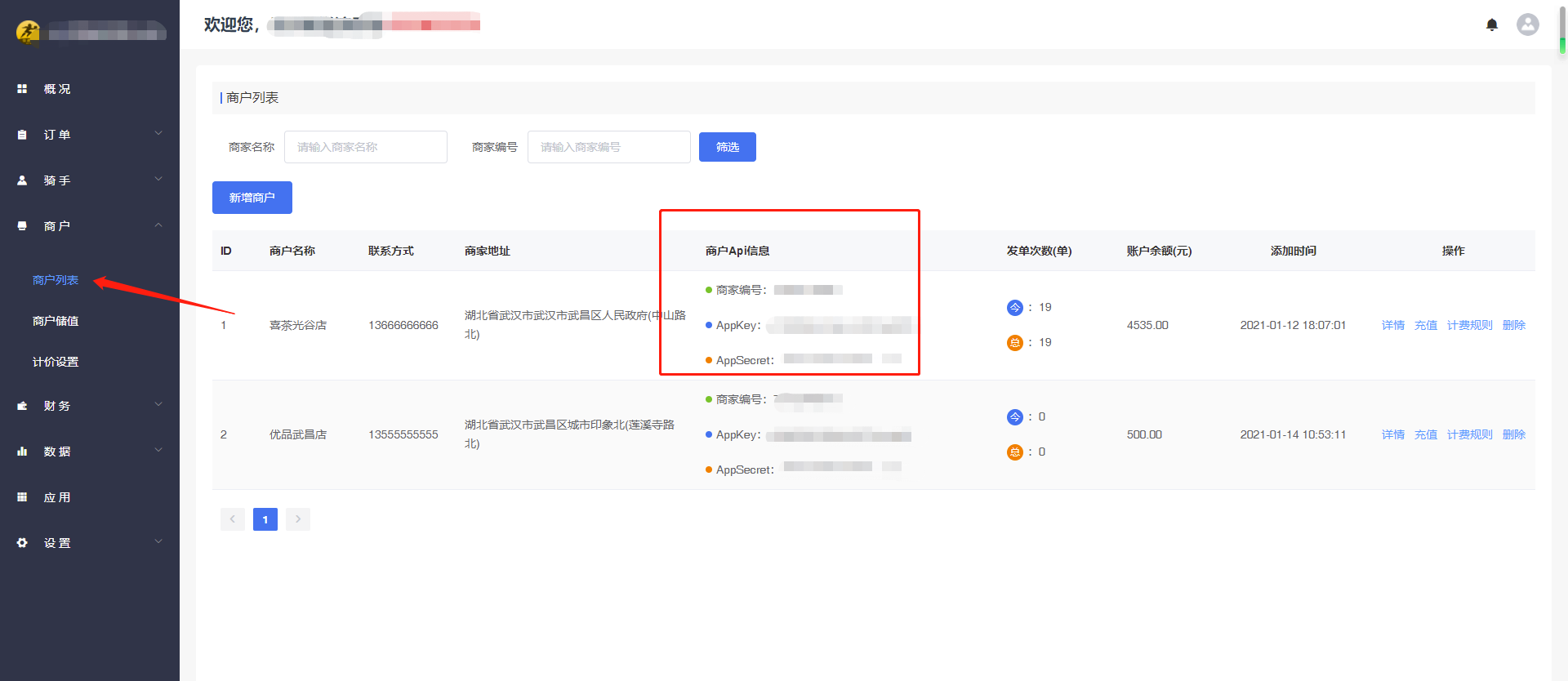Click the page vertical scrollbar

tap(1562, 29)
